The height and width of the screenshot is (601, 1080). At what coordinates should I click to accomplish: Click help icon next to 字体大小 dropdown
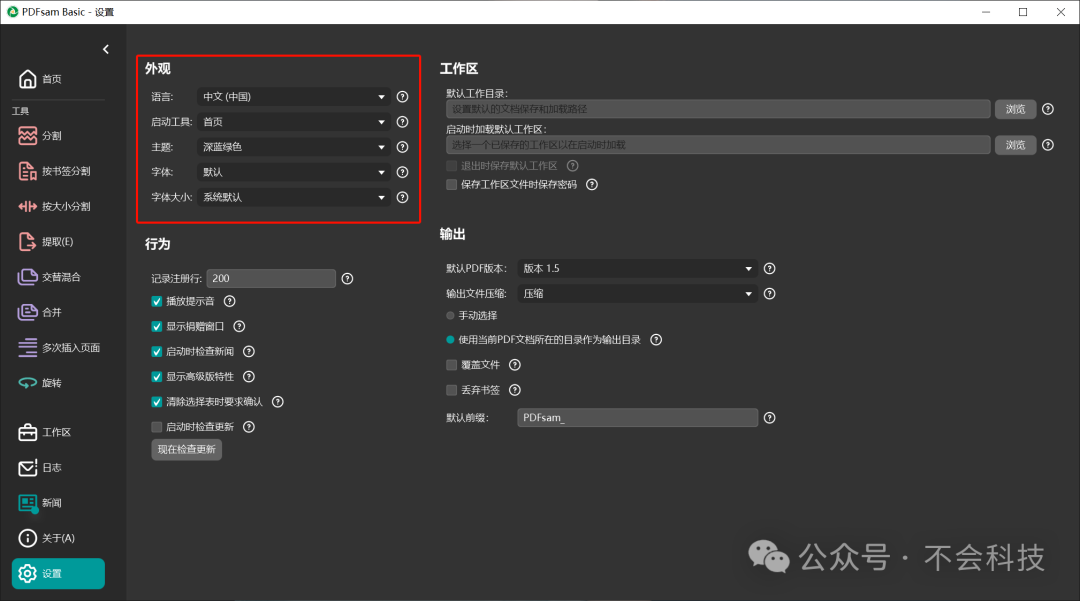click(x=403, y=198)
